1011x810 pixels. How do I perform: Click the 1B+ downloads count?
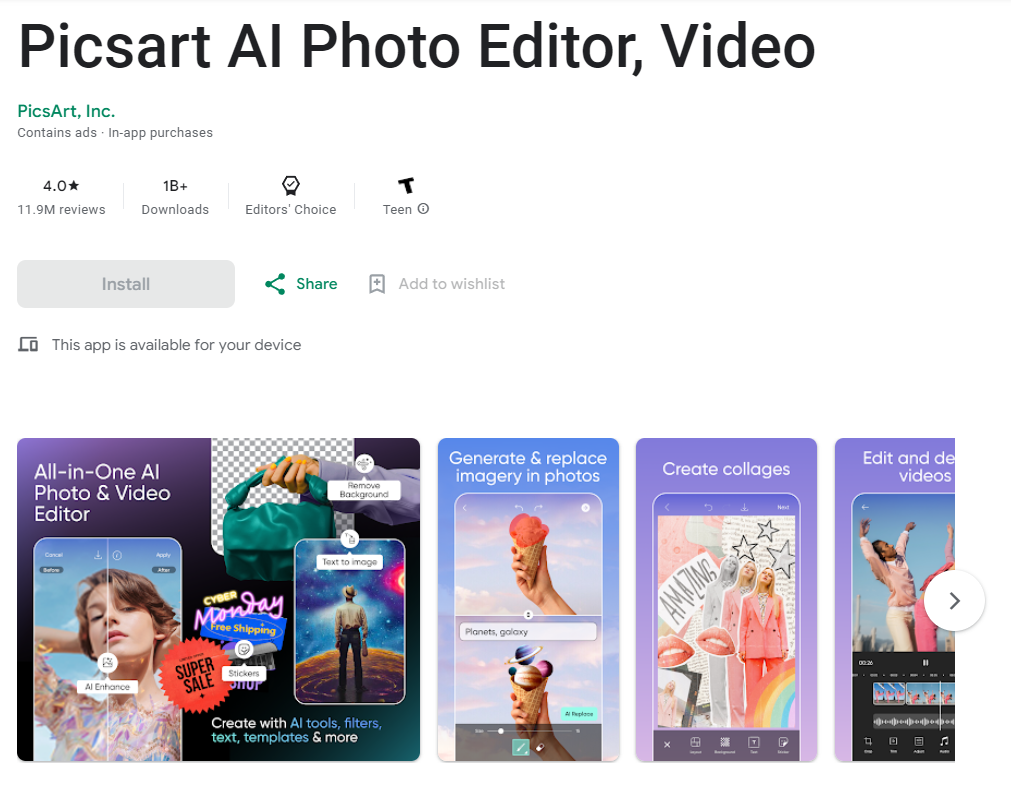pos(175,186)
